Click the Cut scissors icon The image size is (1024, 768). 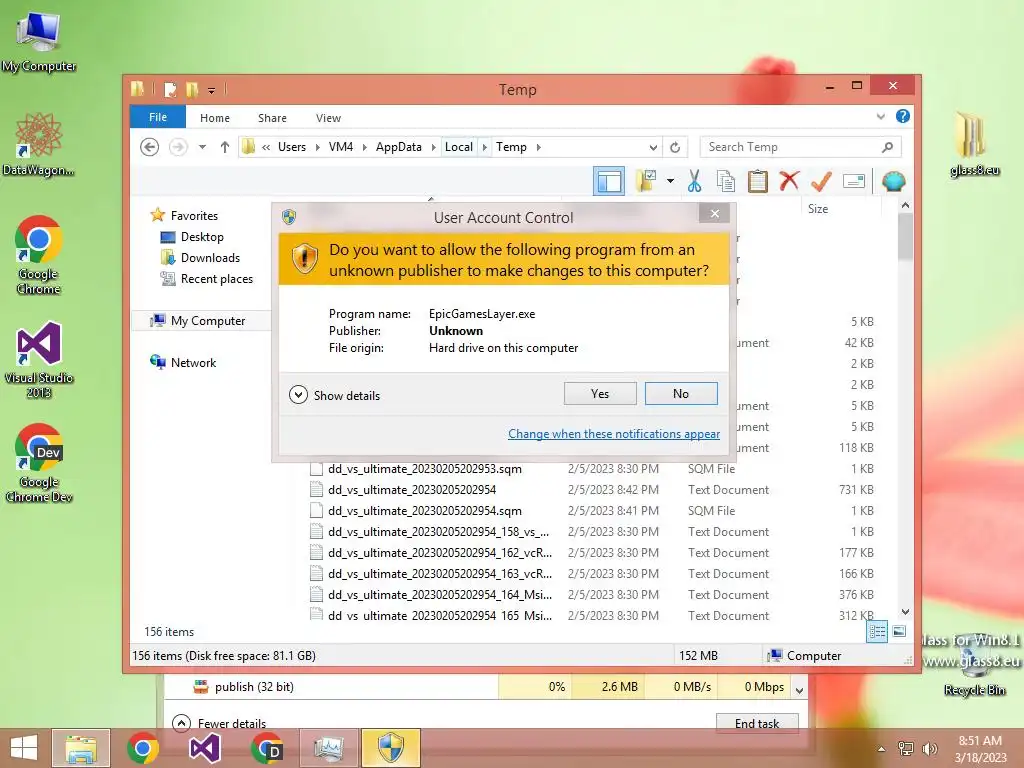pyautogui.click(x=694, y=181)
